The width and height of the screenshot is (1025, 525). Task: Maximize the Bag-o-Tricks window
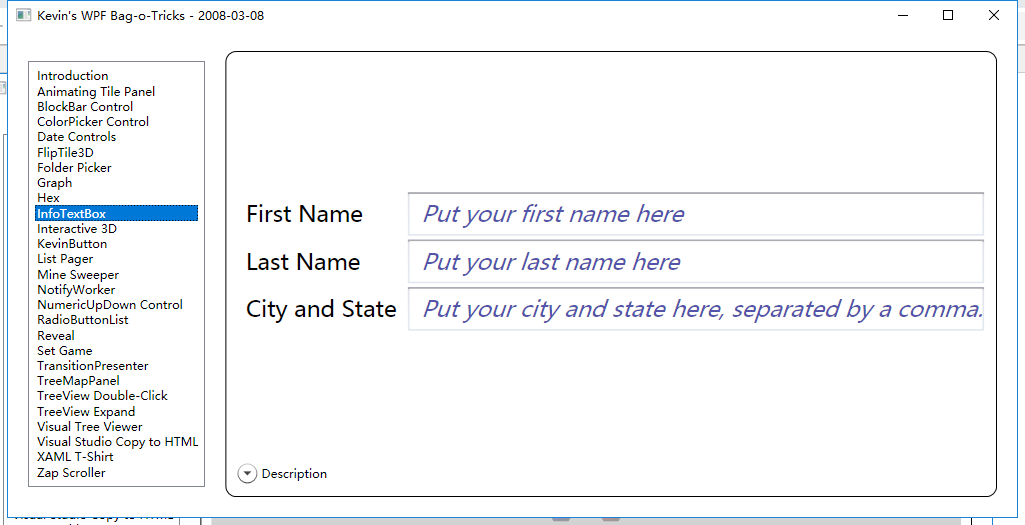[948, 16]
